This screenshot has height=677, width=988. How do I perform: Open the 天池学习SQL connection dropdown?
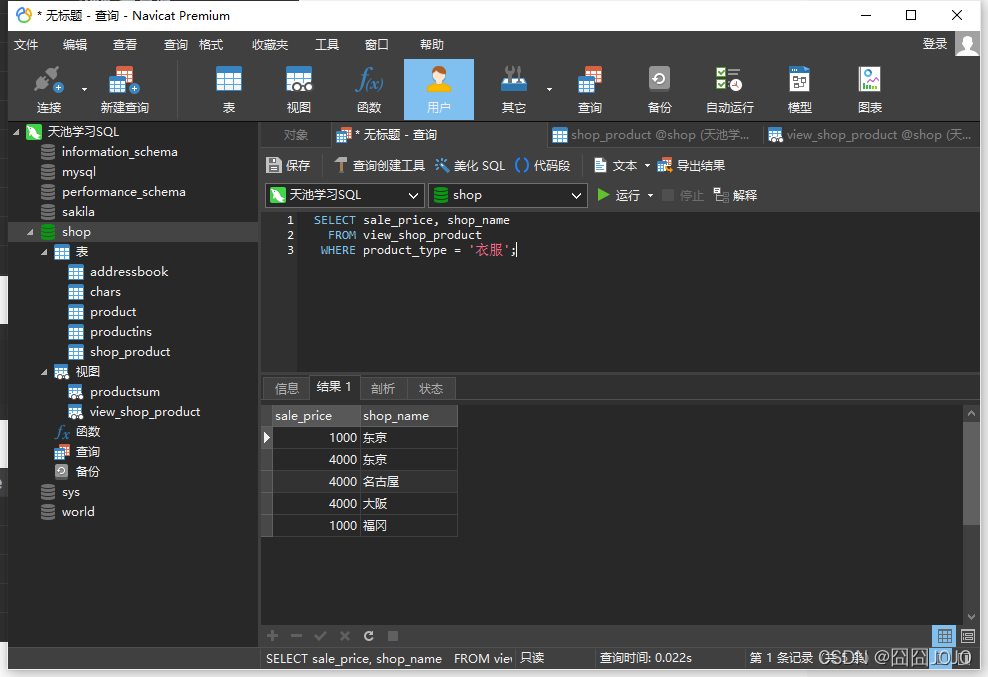(x=344, y=195)
